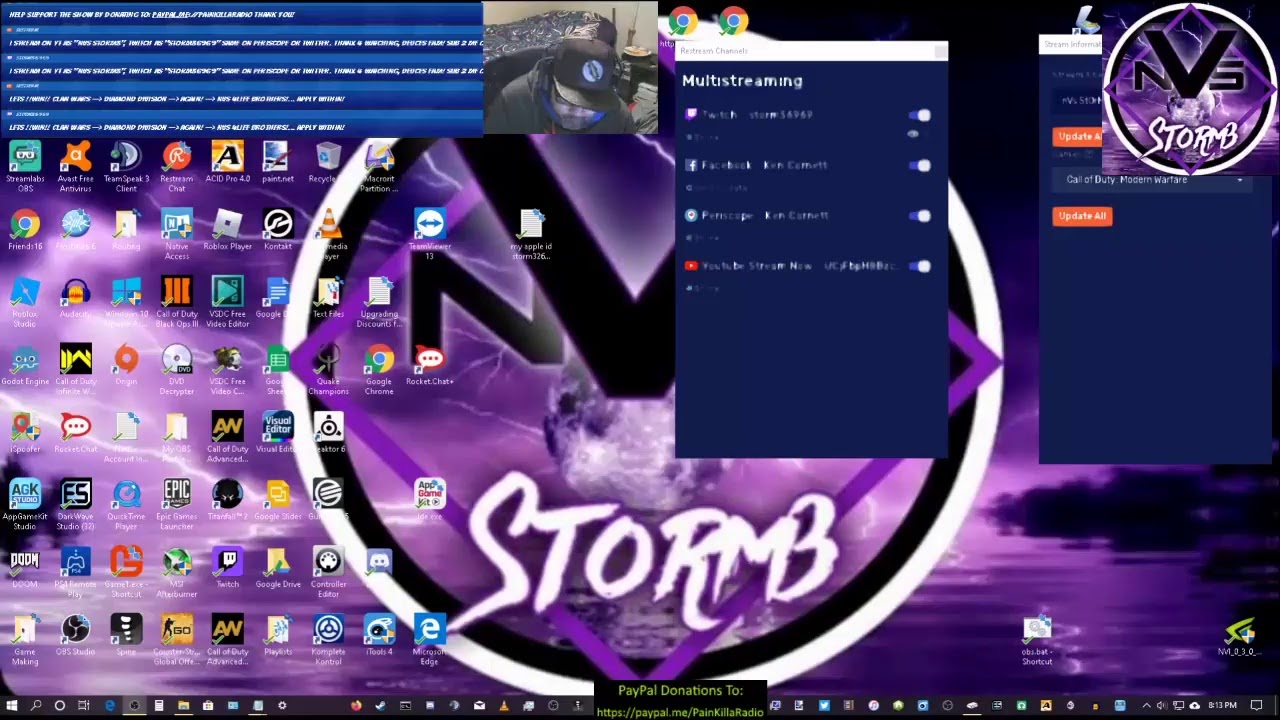Open the Counter-Strike Global Offensive icon
Image resolution: width=1280 pixels, height=720 pixels.
(177, 641)
